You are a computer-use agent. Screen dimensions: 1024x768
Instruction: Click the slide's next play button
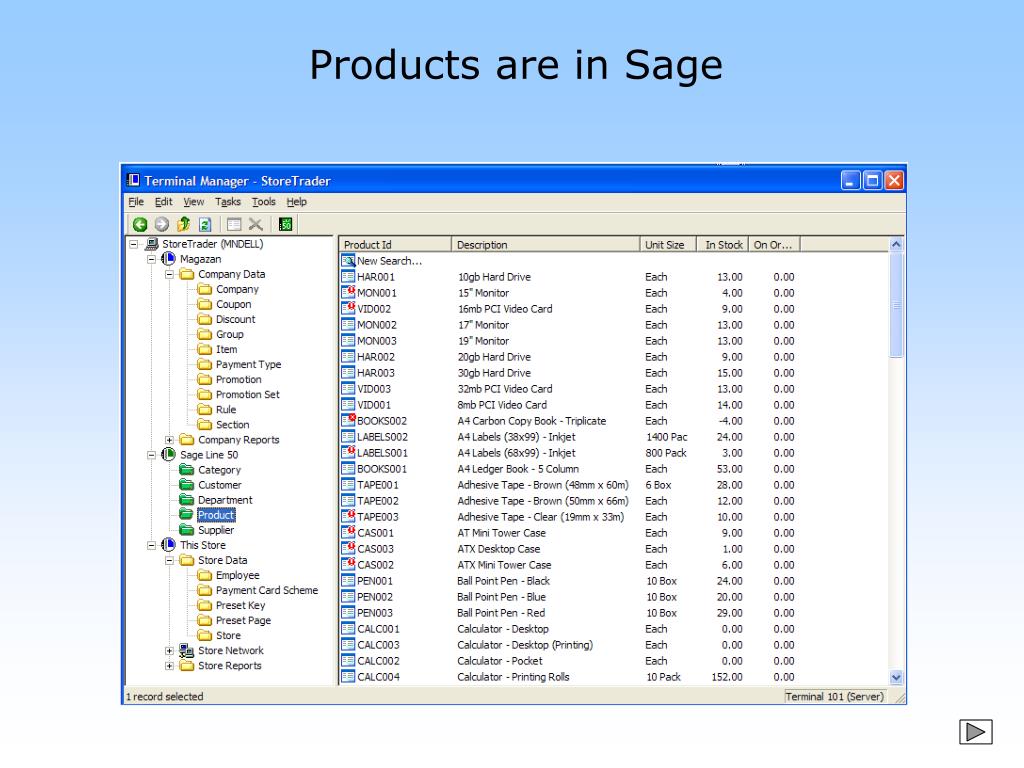(976, 731)
